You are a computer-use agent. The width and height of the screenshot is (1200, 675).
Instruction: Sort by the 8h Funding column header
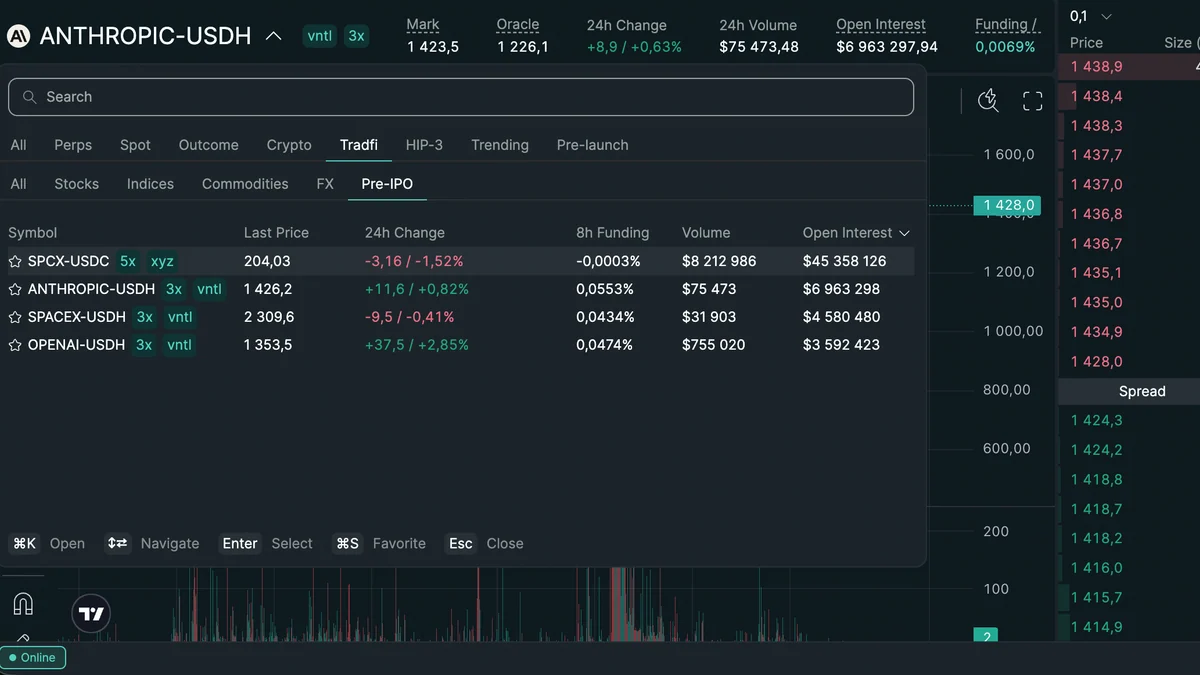(x=613, y=233)
